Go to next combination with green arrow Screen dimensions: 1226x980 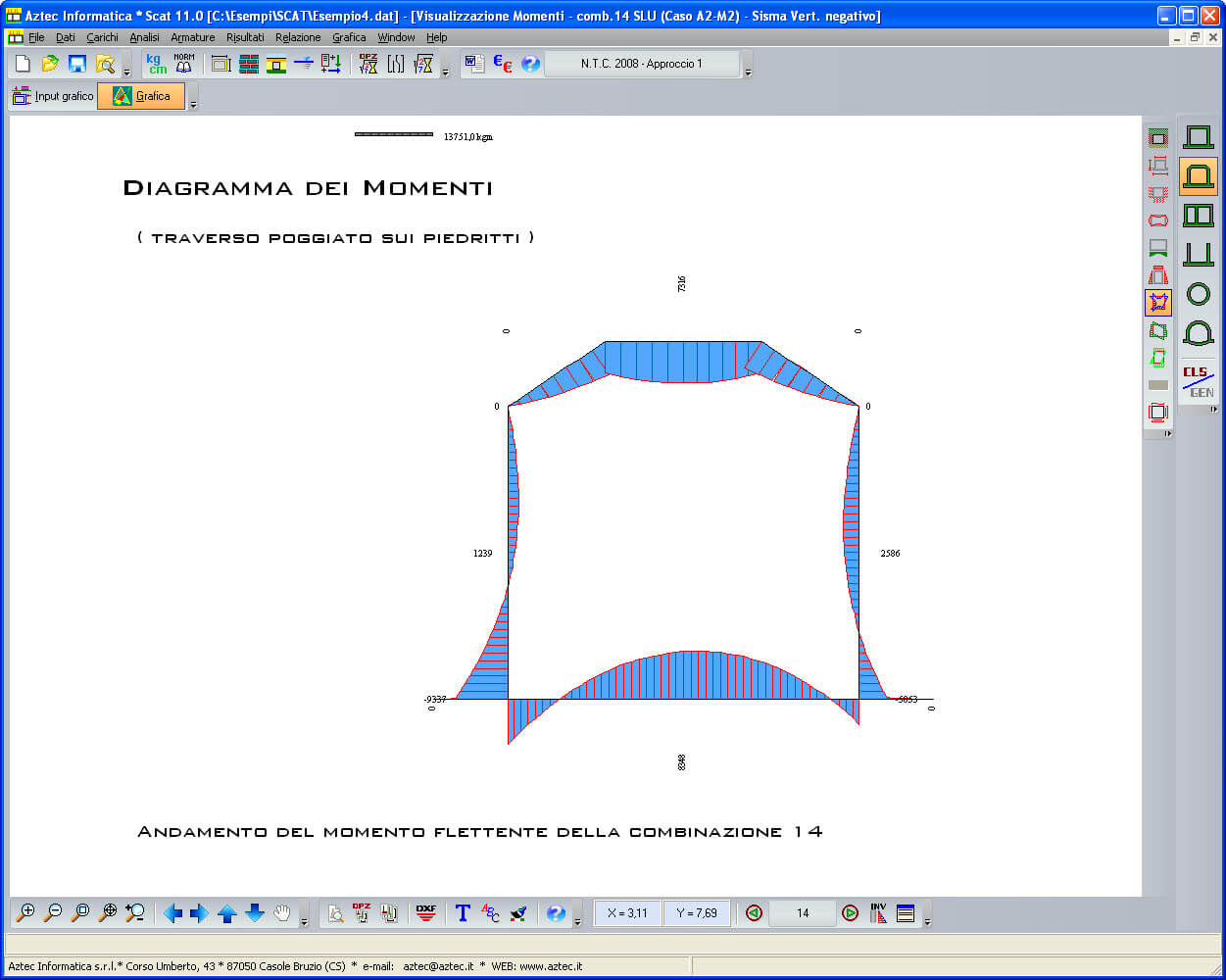click(851, 913)
